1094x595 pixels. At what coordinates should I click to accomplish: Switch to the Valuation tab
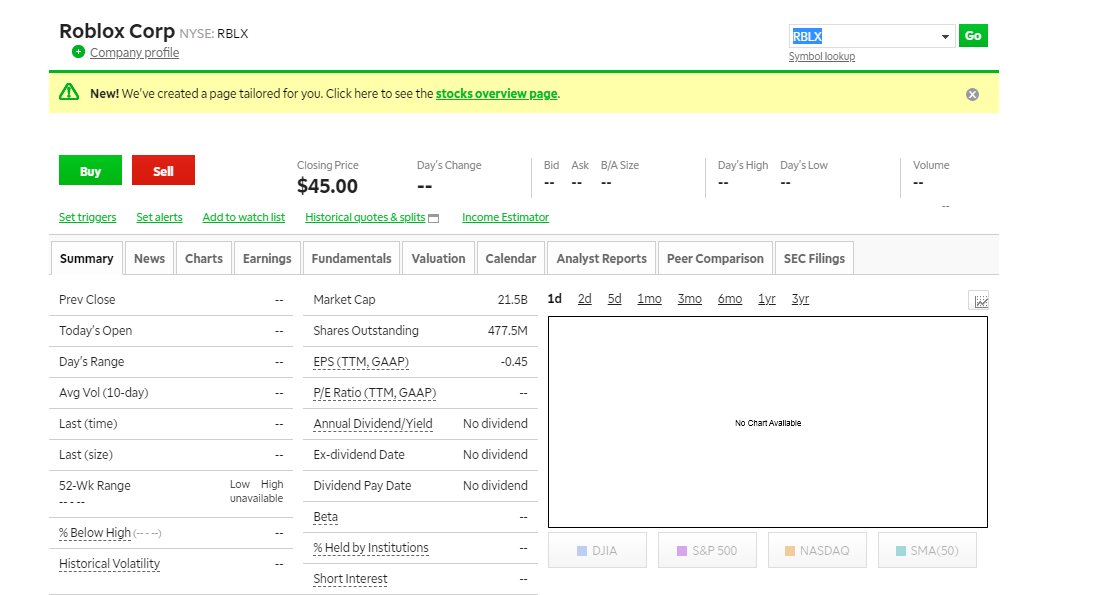coord(438,258)
